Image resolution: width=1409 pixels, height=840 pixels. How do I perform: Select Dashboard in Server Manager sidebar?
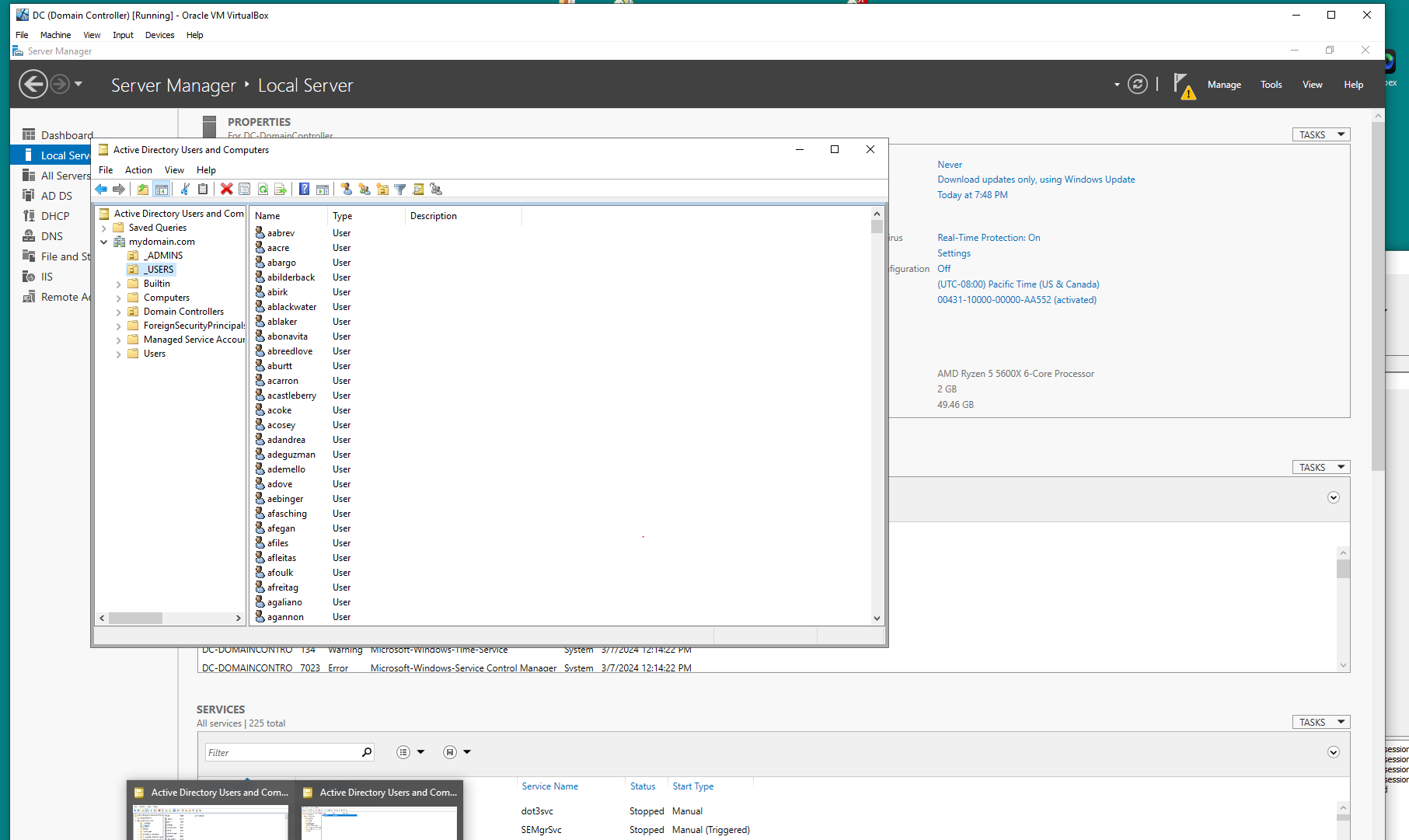pyautogui.click(x=67, y=135)
